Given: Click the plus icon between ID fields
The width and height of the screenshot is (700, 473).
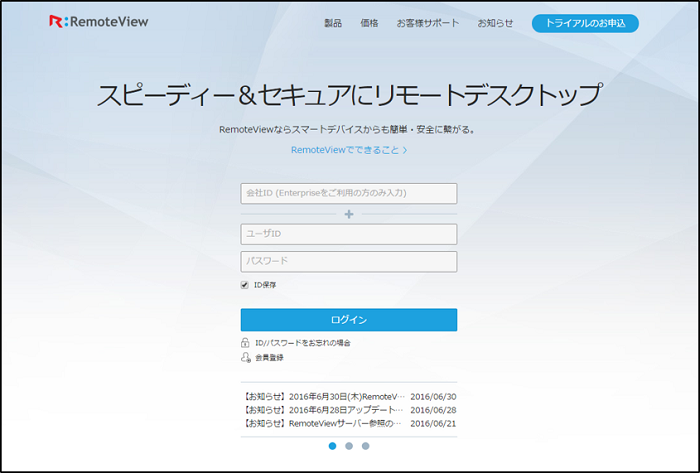Looking at the screenshot, I should tap(349, 214).
